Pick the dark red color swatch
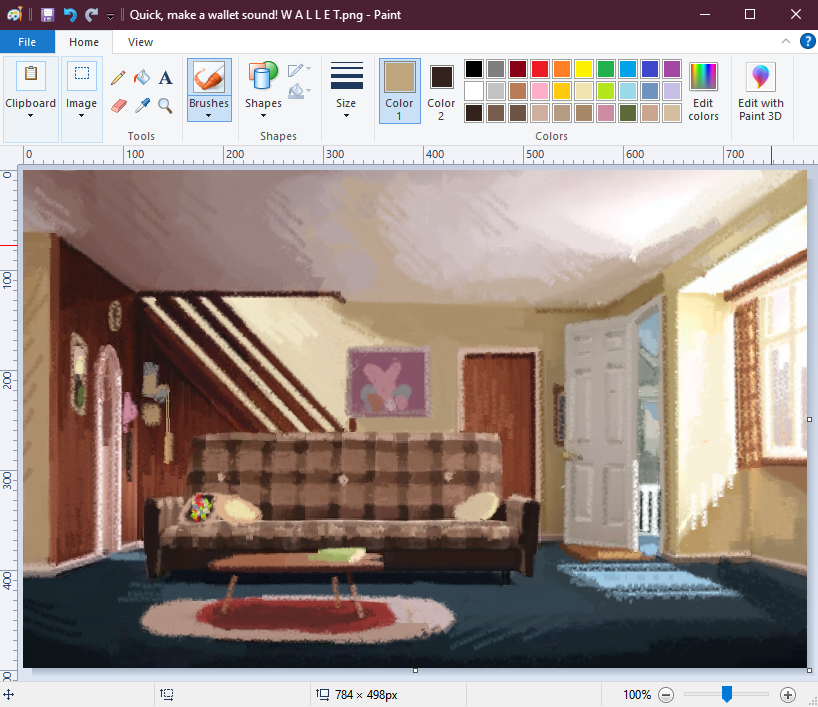 point(518,69)
